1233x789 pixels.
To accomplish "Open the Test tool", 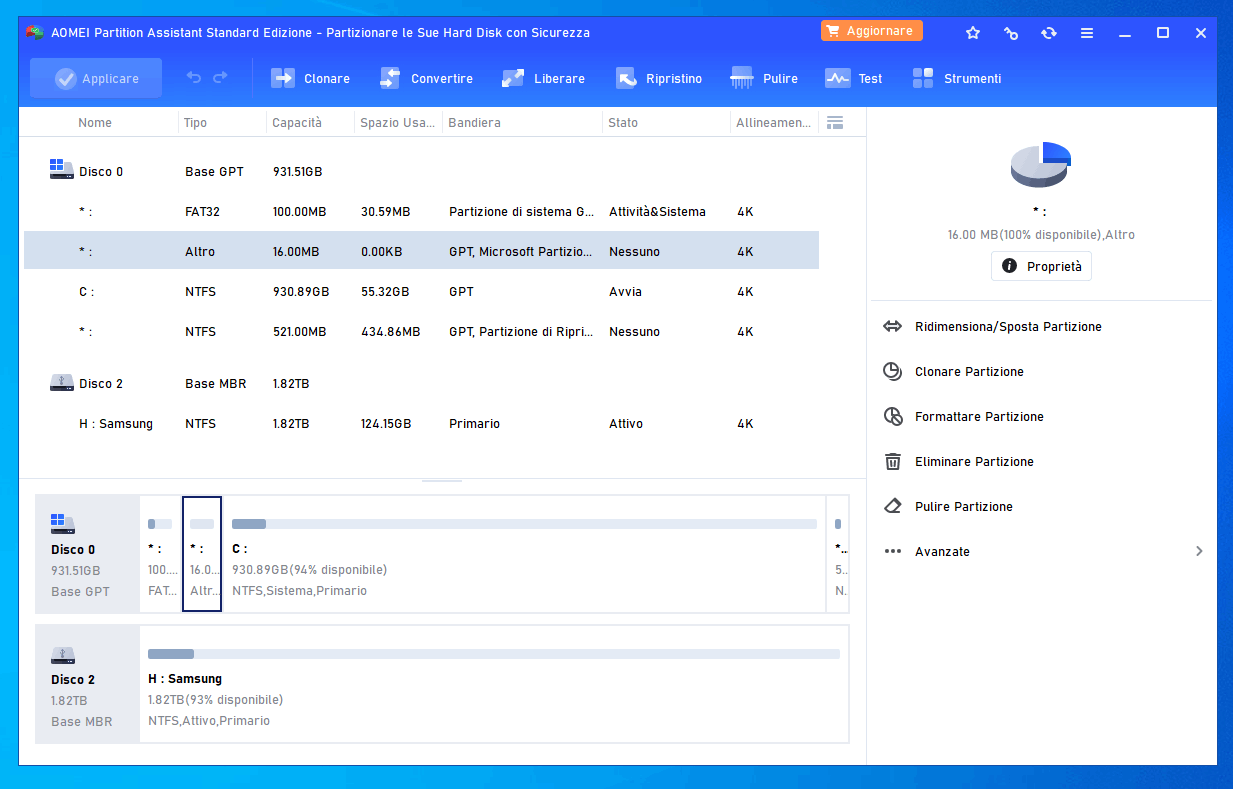I will click(x=854, y=78).
